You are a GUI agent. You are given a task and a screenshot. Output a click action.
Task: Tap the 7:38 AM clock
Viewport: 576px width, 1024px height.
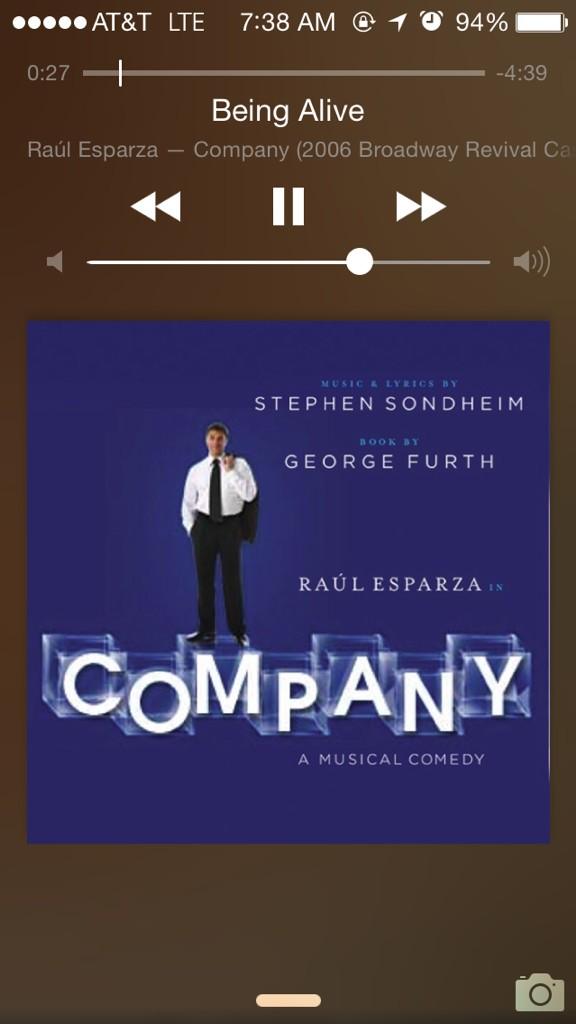tap(287, 23)
